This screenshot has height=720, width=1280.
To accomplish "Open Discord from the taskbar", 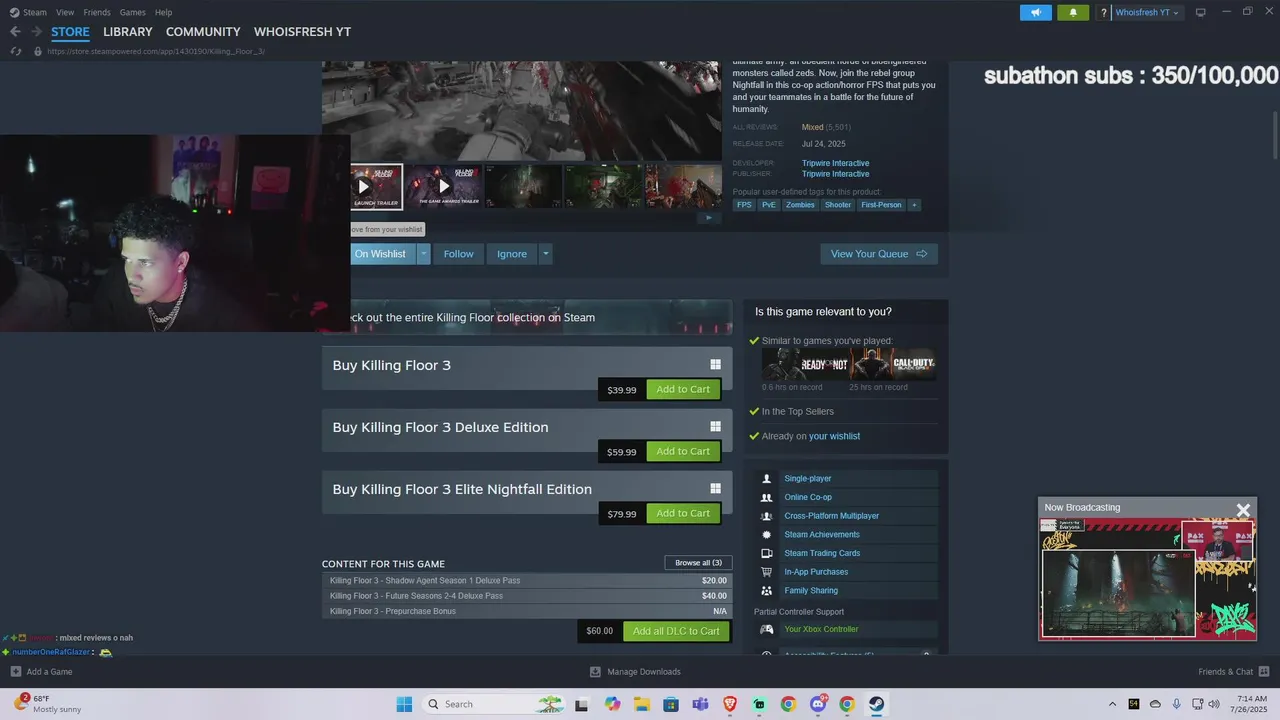I will pos(818,704).
